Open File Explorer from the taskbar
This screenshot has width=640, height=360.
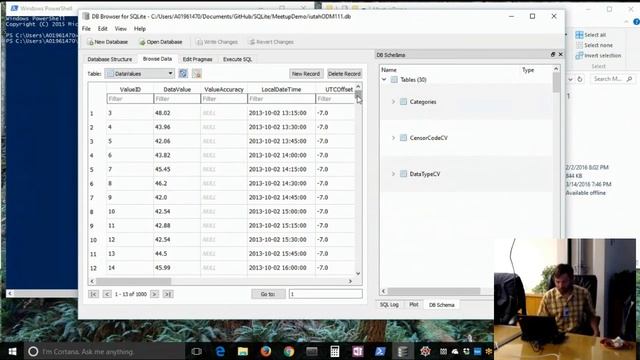(x=243, y=351)
